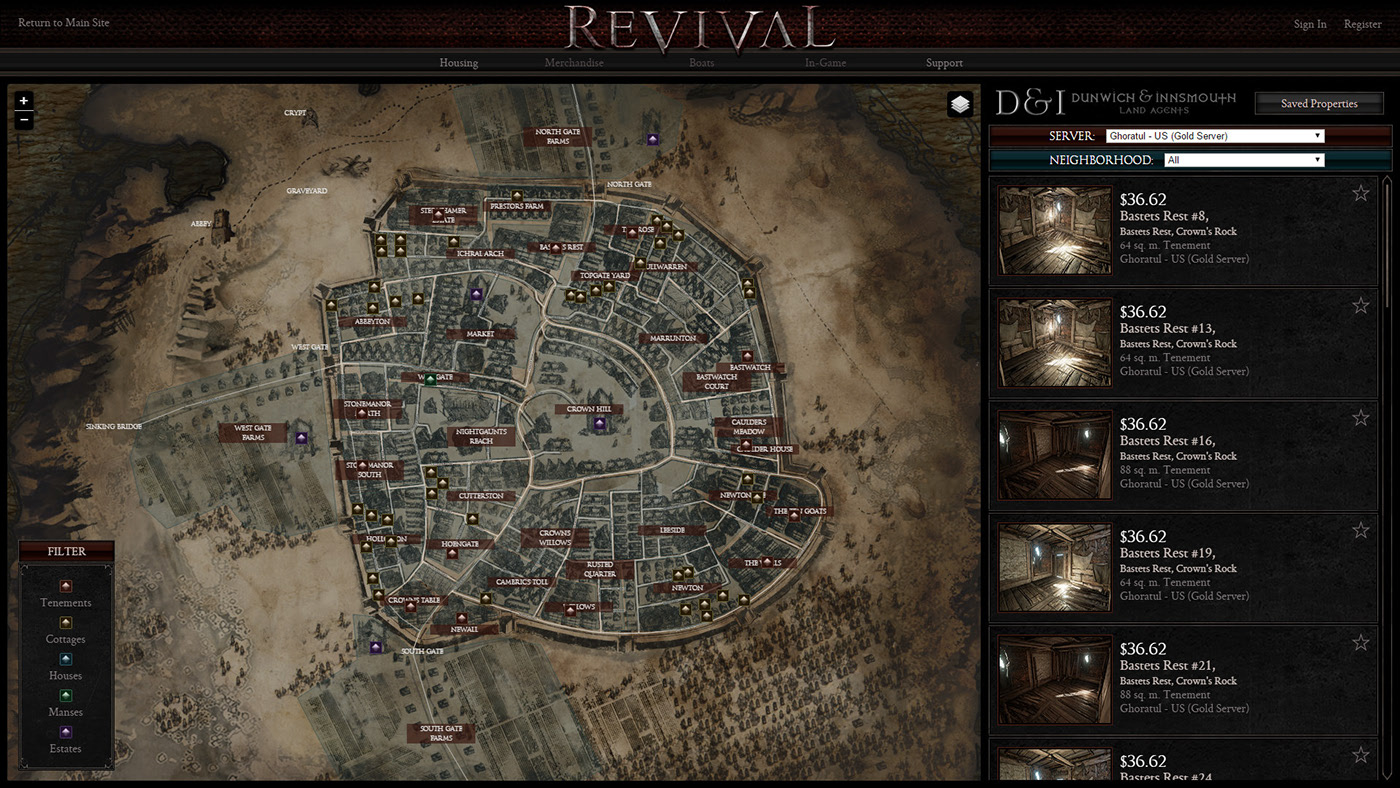Favorite Bastets Rest #16 with star icon
The image size is (1400, 788).
pyautogui.click(x=1361, y=418)
